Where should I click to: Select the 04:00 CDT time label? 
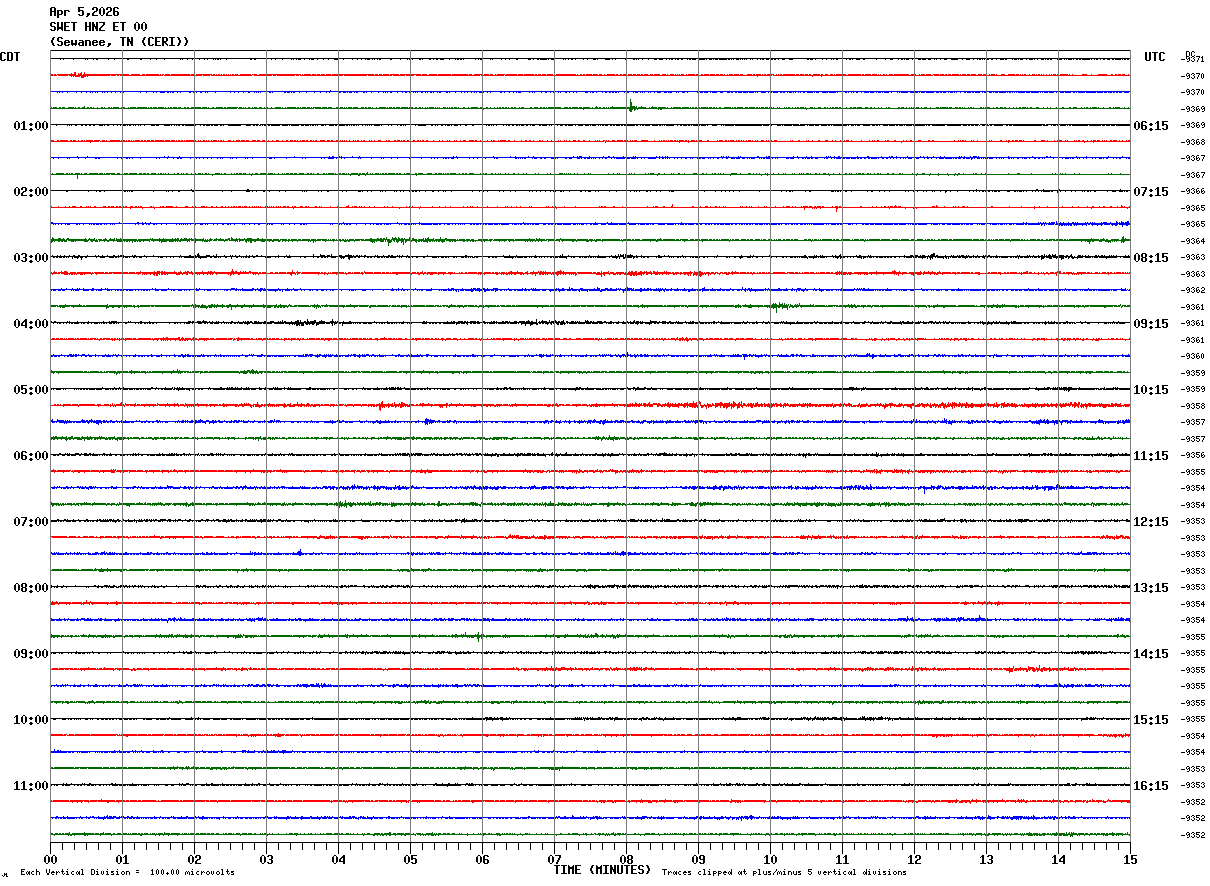pos(31,324)
